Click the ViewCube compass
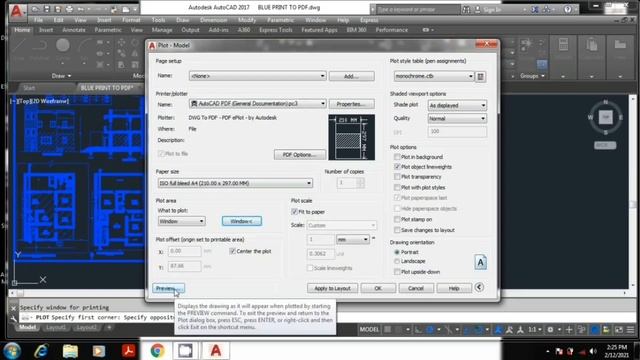 coord(606,117)
